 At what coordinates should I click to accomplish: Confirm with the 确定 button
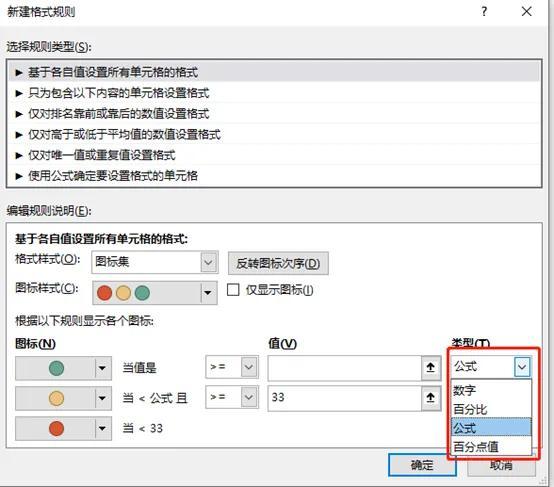click(x=422, y=465)
